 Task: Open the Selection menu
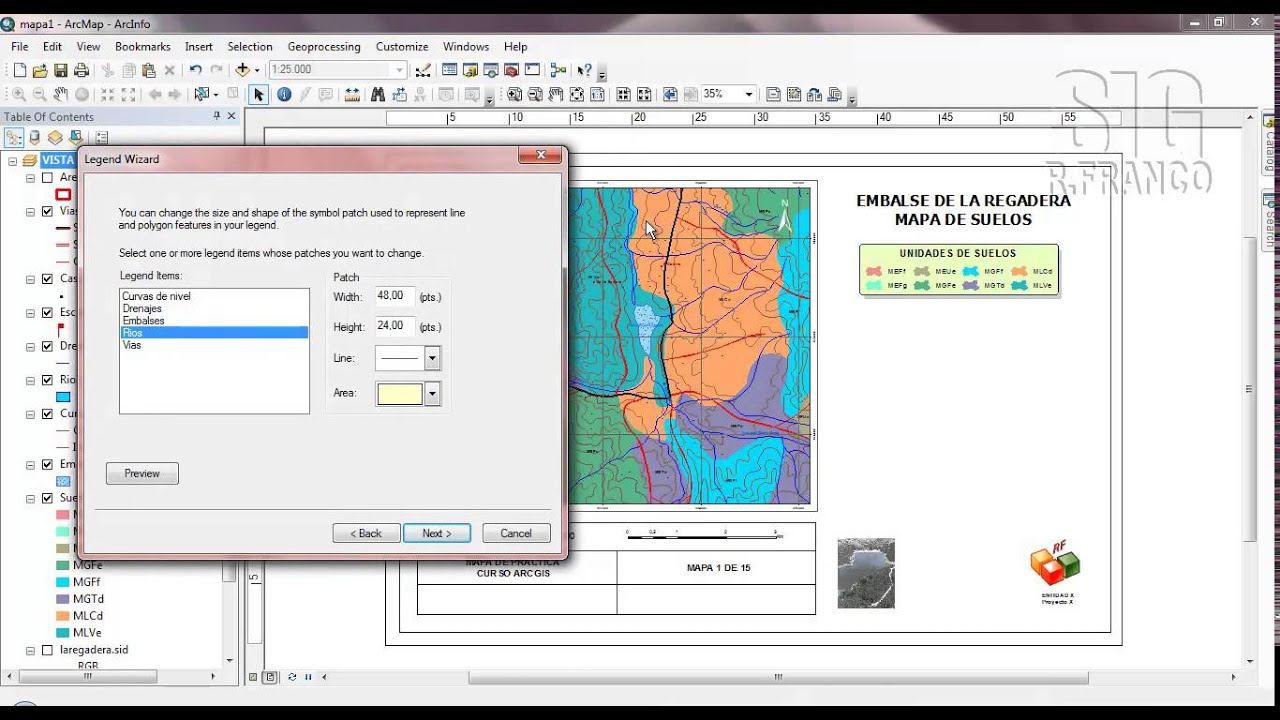pyautogui.click(x=250, y=46)
